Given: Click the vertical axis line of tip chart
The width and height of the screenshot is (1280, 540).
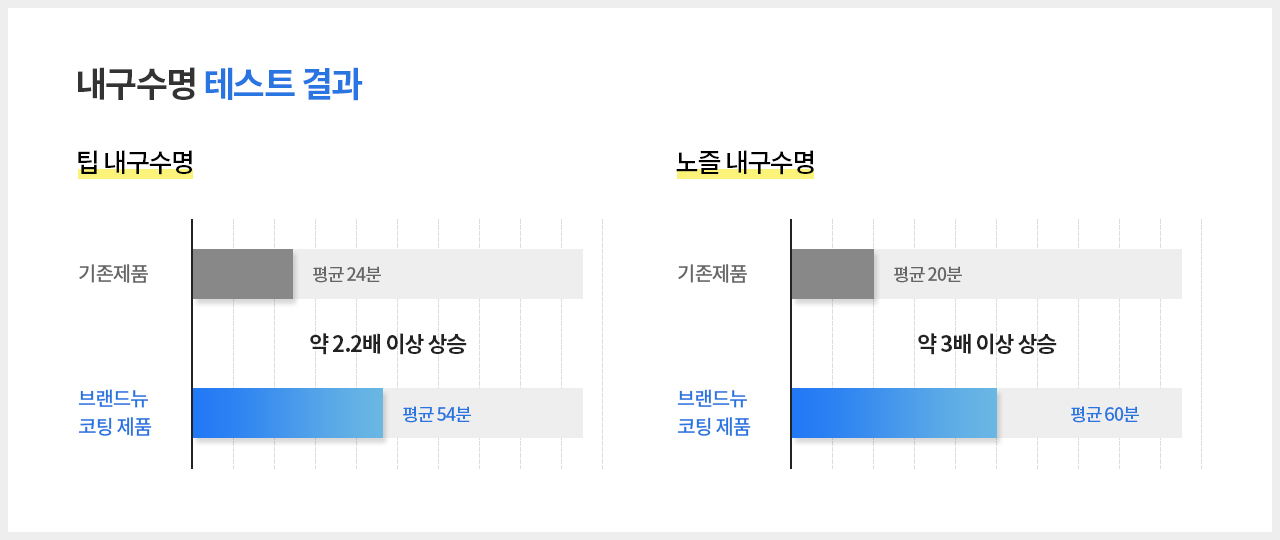Looking at the screenshot, I should click(192, 344).
